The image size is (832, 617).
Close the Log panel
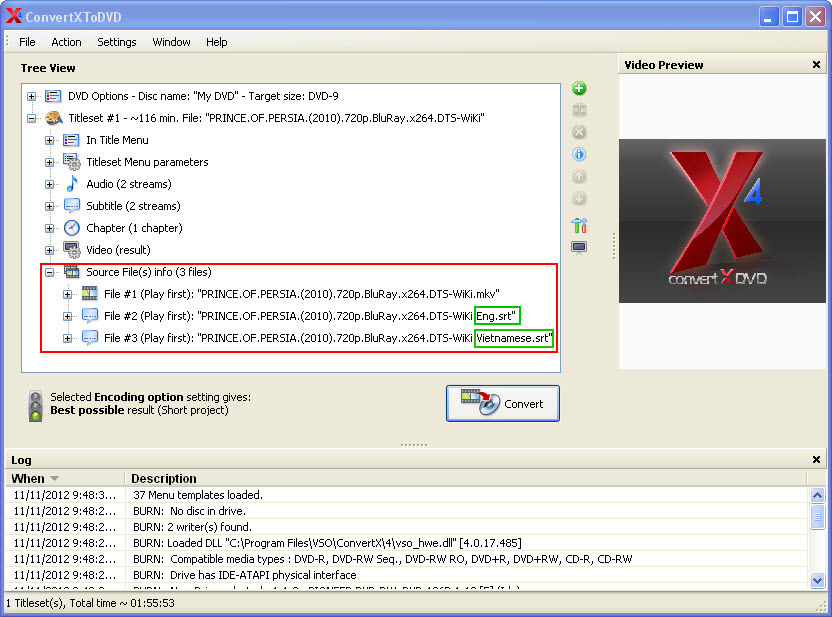816,459
